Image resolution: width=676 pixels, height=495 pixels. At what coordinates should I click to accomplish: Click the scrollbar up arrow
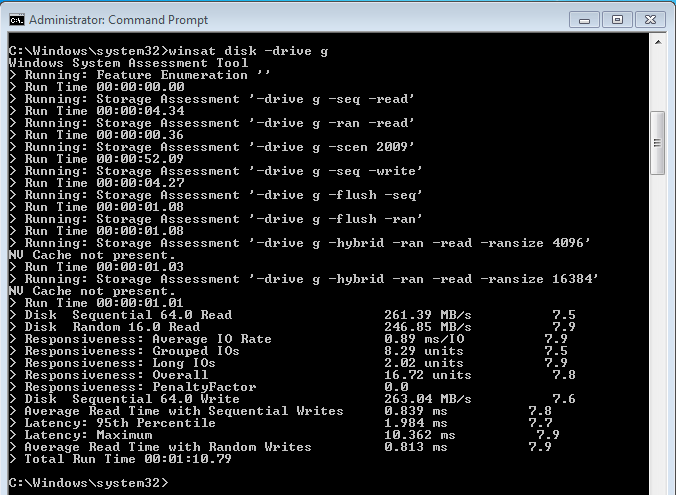coord(658,42)
